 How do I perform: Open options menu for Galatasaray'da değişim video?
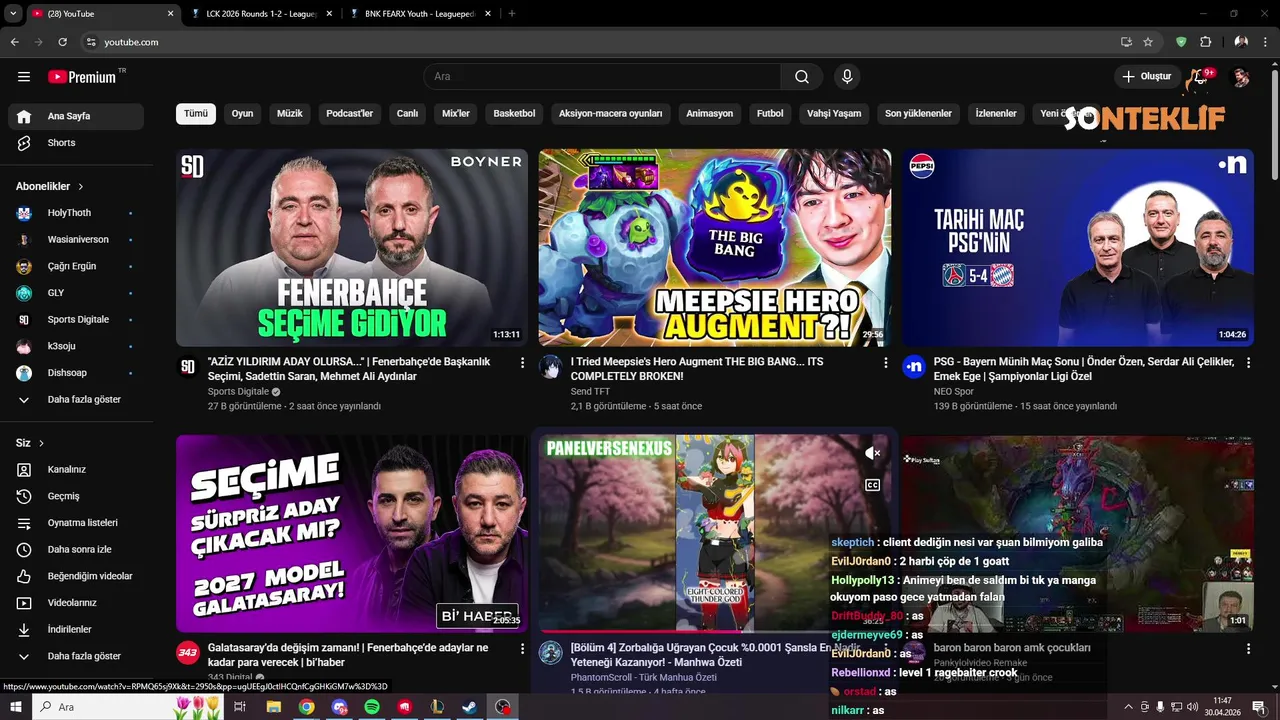tap(522, 649)
